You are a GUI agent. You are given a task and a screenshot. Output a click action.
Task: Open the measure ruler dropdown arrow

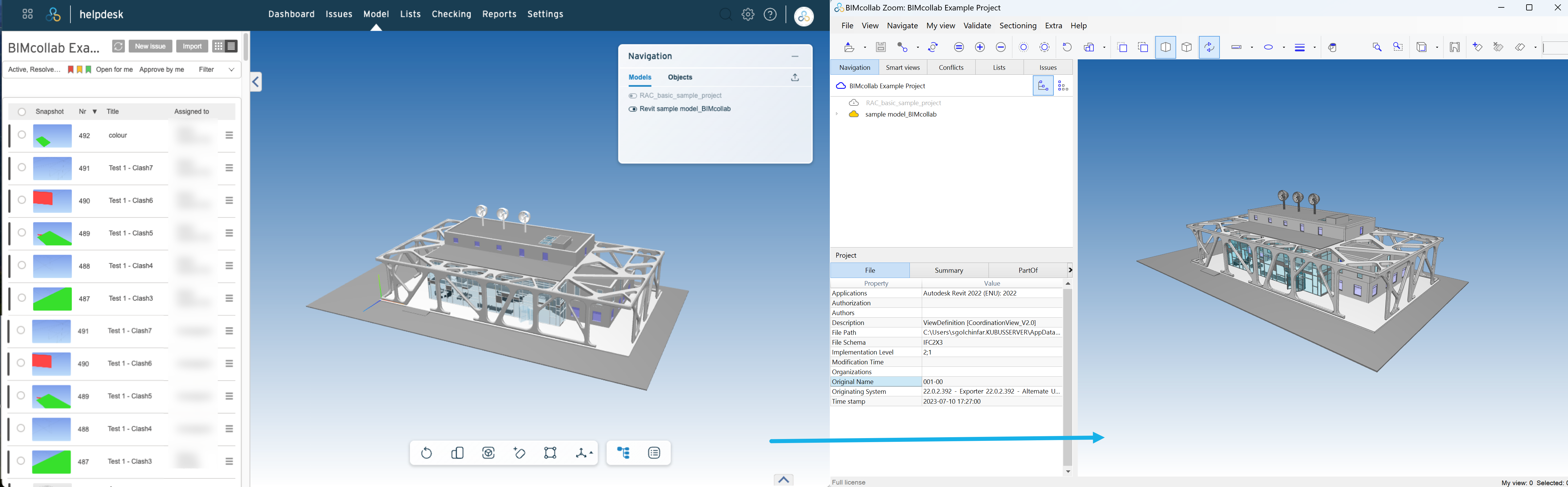pos(1252,47)
